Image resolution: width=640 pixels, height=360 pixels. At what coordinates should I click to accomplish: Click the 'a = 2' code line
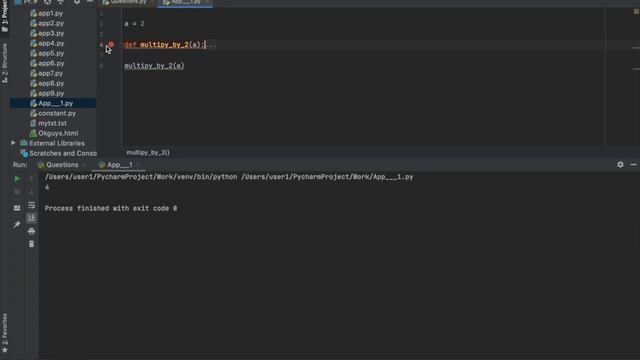[134, 24]
